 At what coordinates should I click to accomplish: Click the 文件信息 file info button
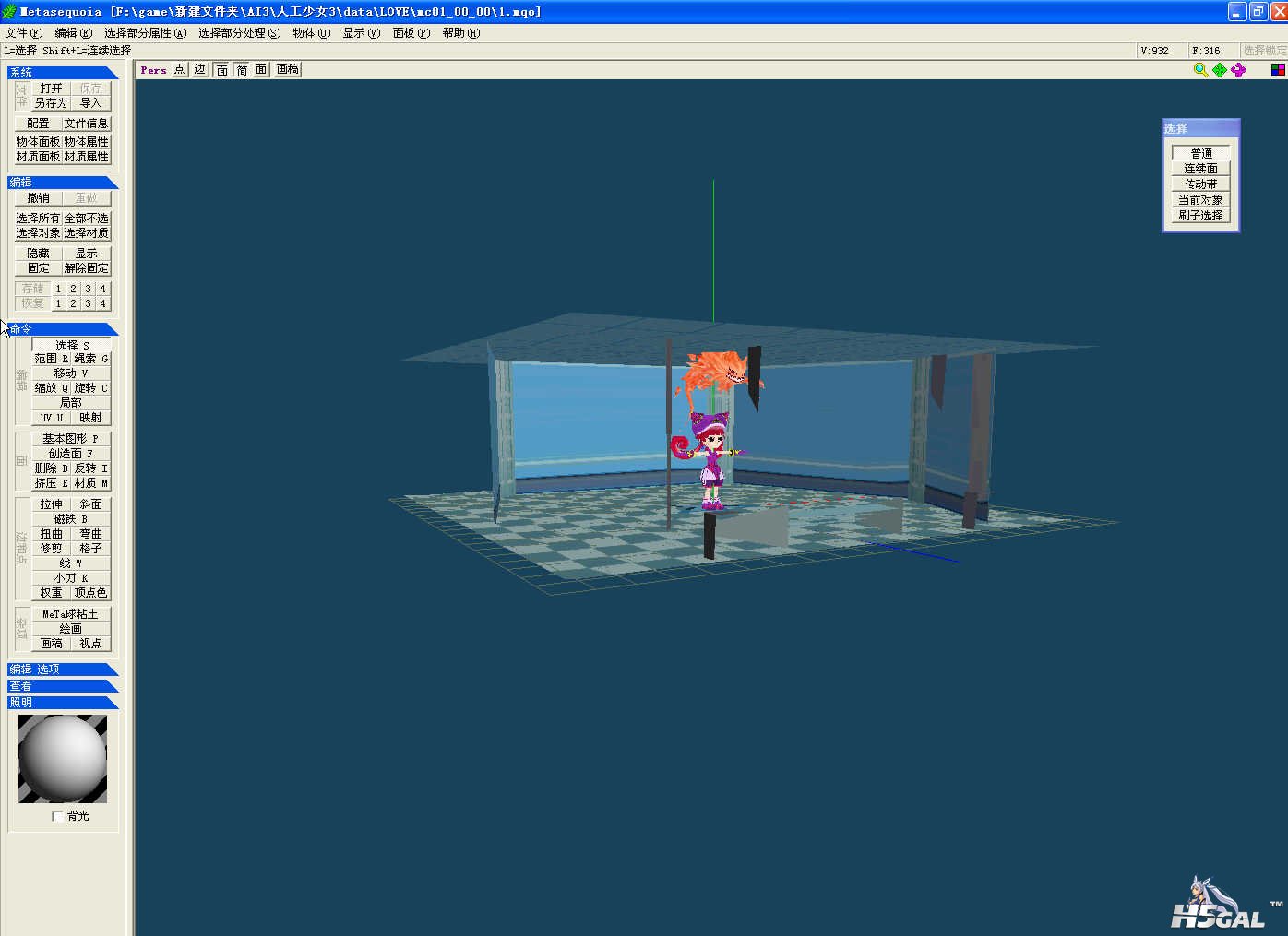point(86,124)
